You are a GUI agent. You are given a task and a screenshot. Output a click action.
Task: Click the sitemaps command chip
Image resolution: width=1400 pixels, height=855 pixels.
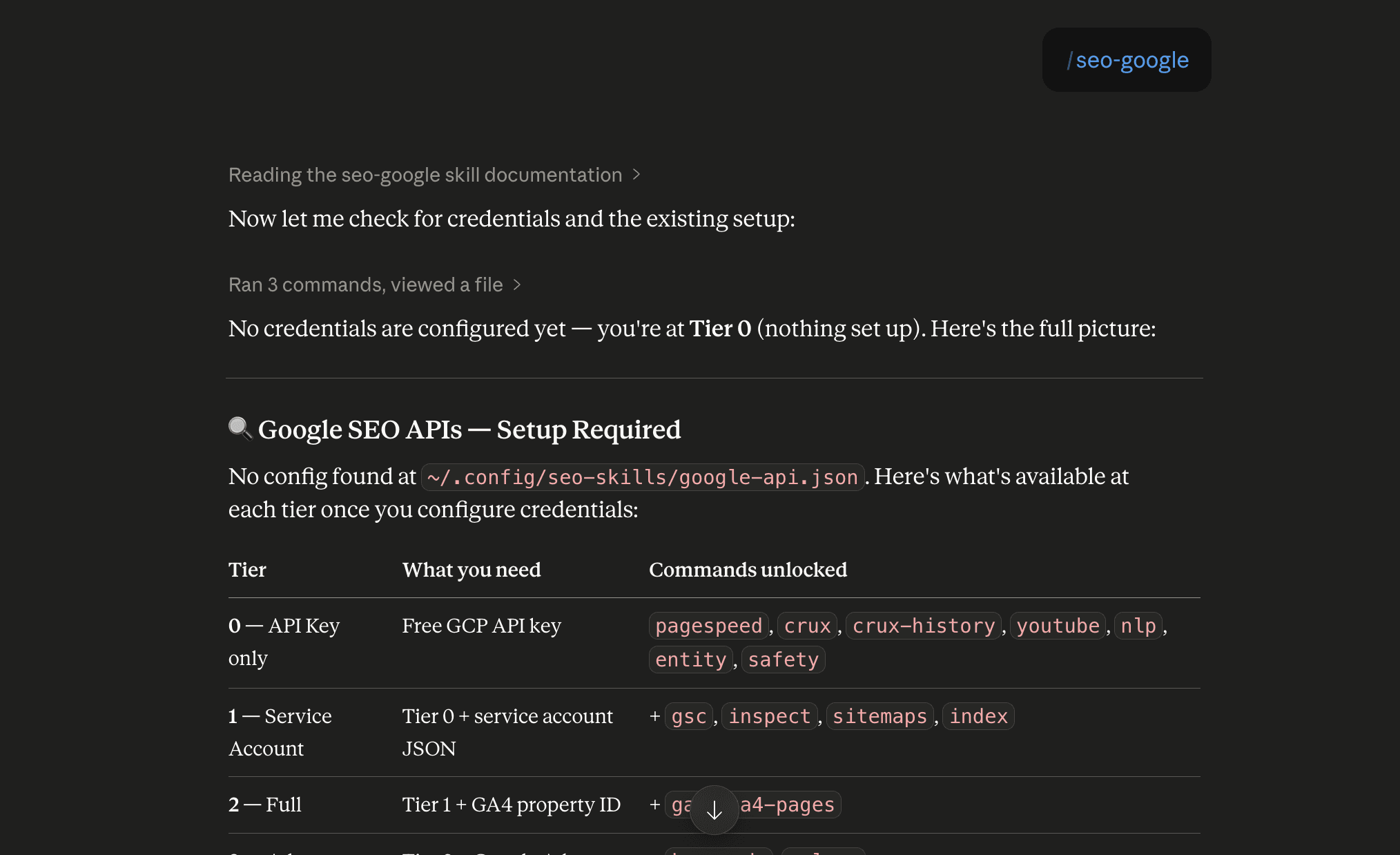880,716
